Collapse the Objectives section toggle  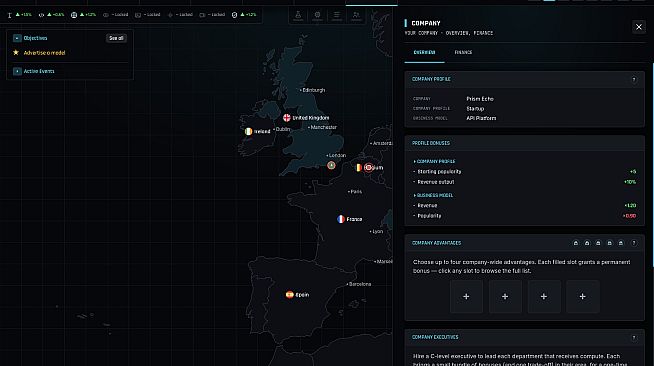point(17,38)
